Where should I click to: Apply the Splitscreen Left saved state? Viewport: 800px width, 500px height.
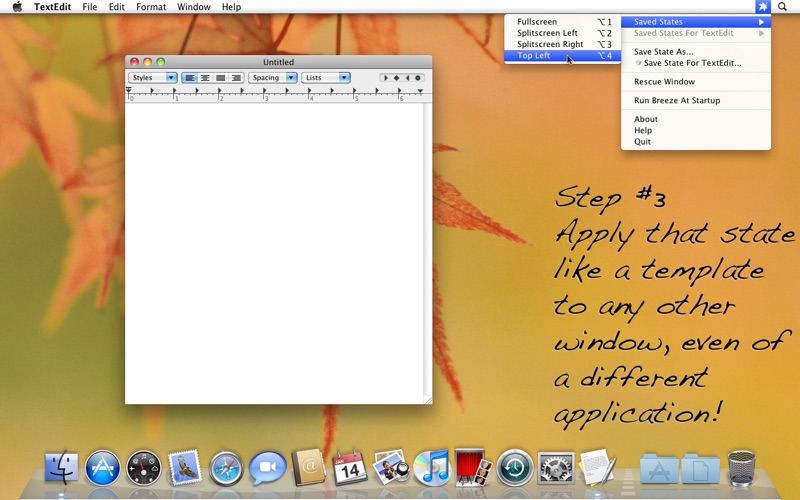point(563,33)
